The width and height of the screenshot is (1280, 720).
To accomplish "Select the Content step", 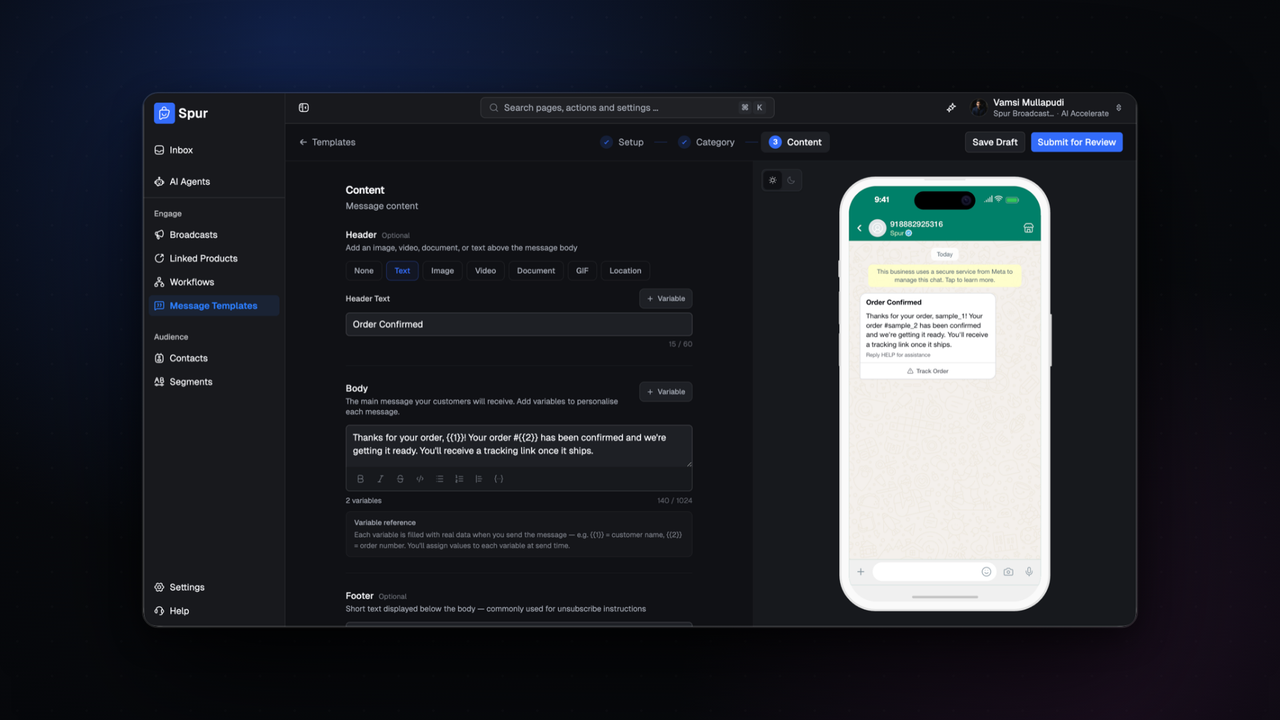I will tap(795, 142).
